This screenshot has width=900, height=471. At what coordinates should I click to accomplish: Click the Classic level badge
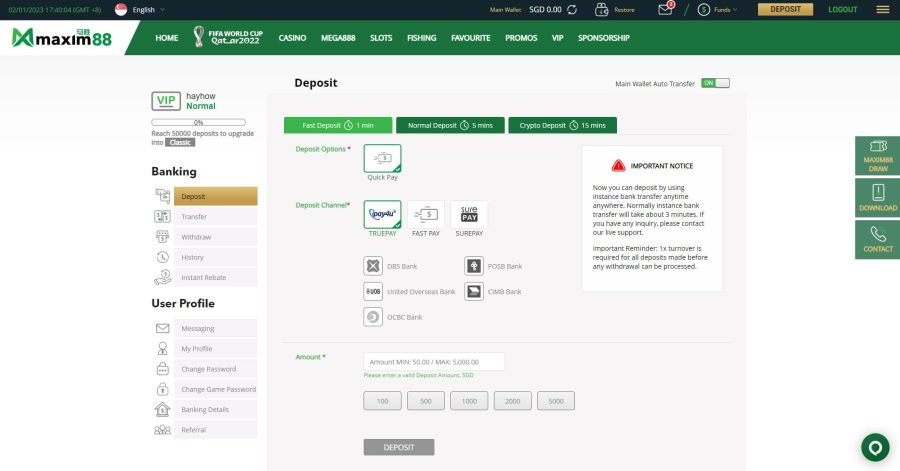click(x=180, y=142)
